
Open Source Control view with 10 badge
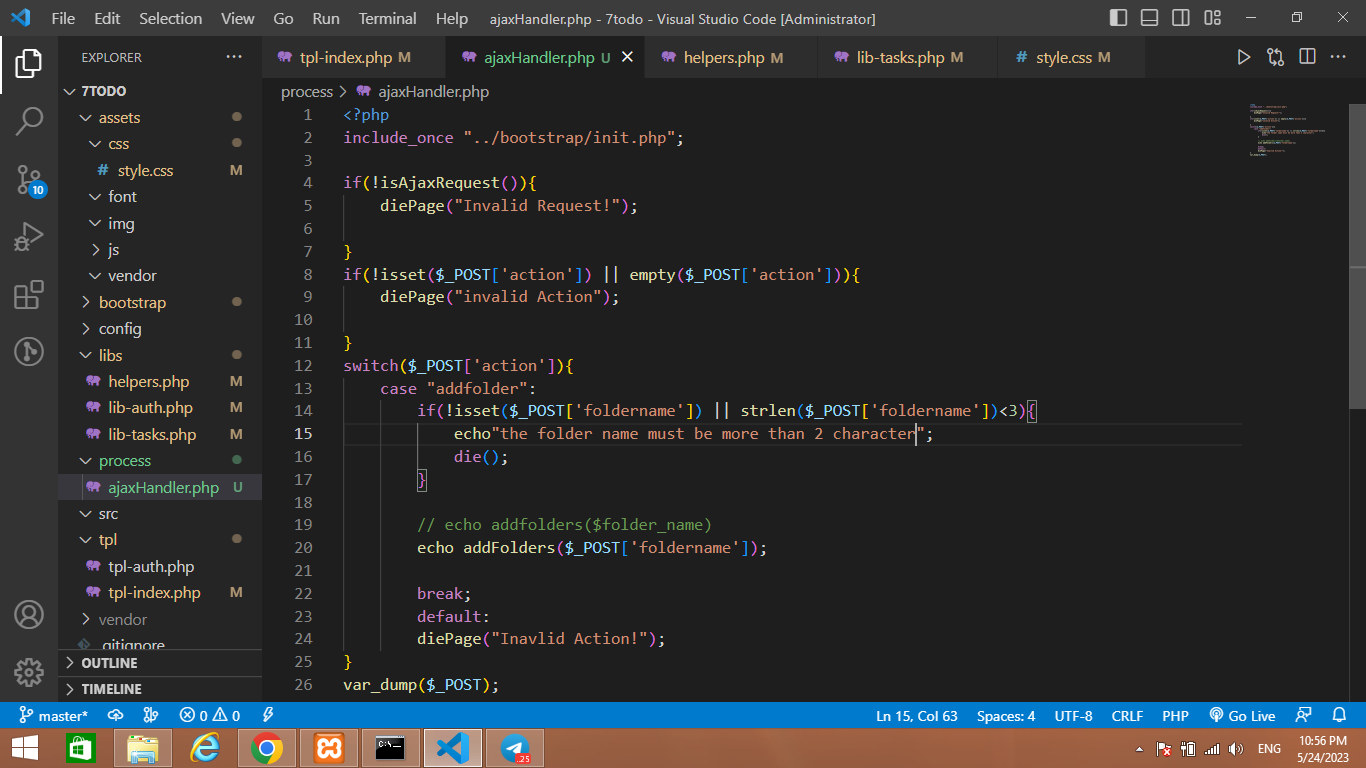tap(29, 180)
